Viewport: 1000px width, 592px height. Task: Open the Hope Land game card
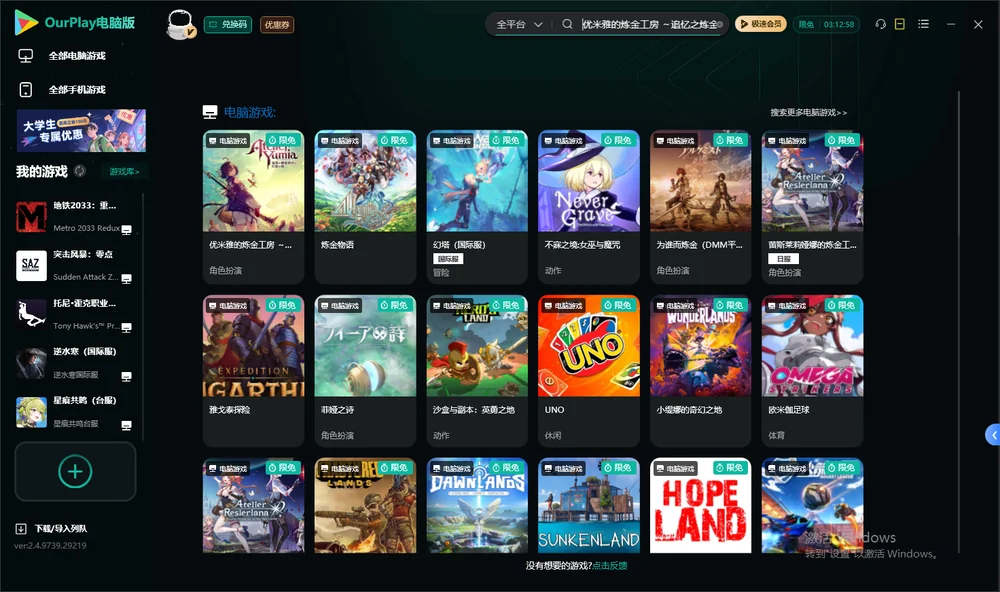700,505
